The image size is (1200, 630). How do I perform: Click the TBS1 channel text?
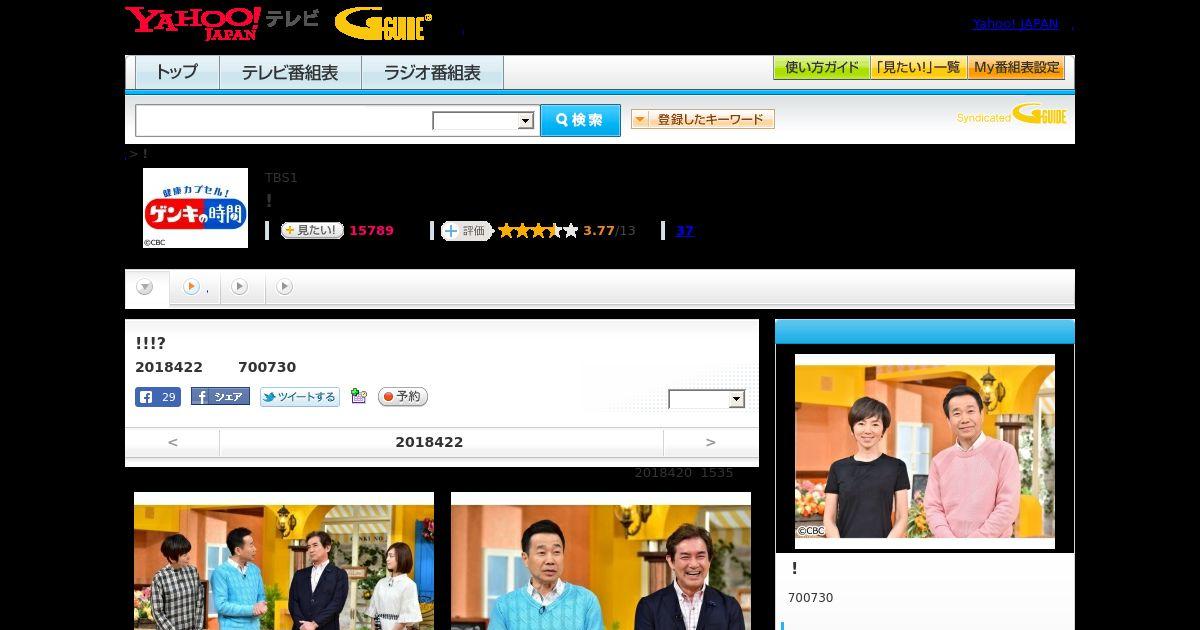click(281, 178)
